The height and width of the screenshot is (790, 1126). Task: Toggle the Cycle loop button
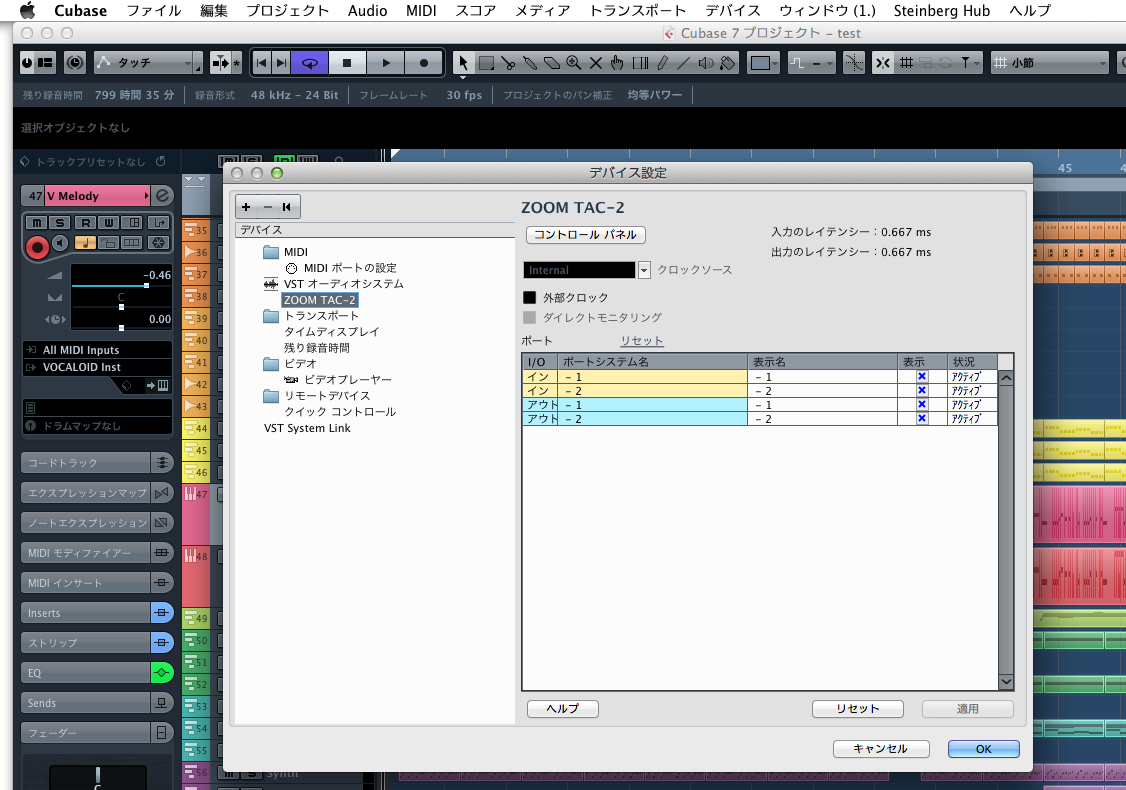(310, 63)
